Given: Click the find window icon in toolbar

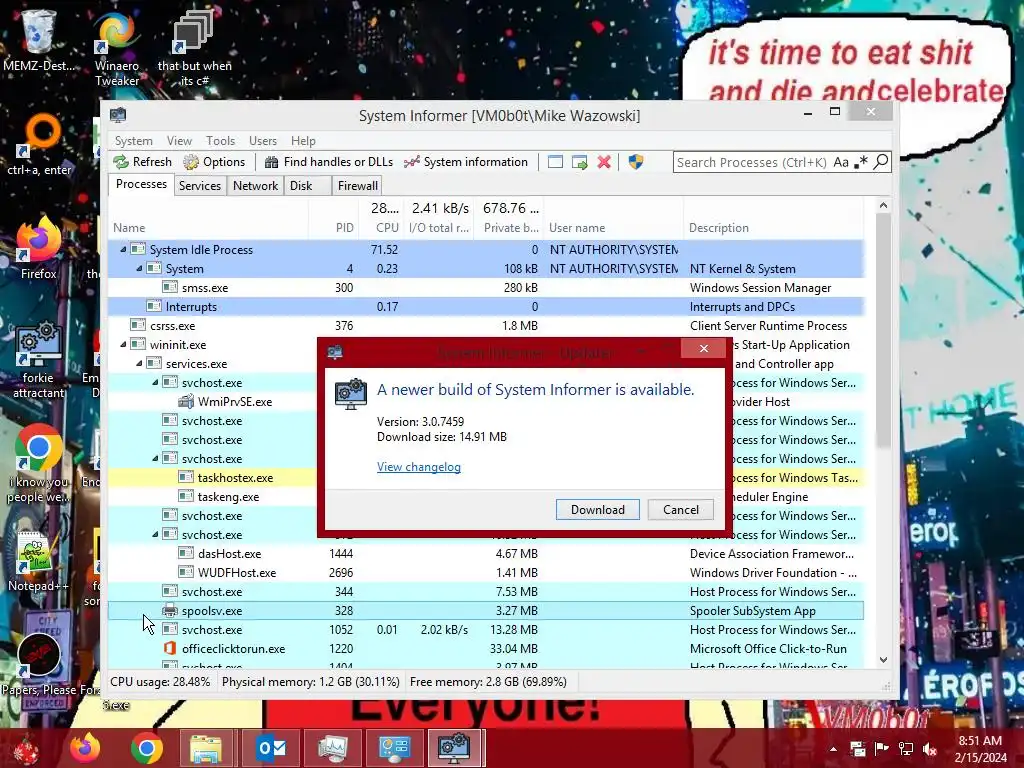Looking at the screenshot, I should tap(555, 162).
